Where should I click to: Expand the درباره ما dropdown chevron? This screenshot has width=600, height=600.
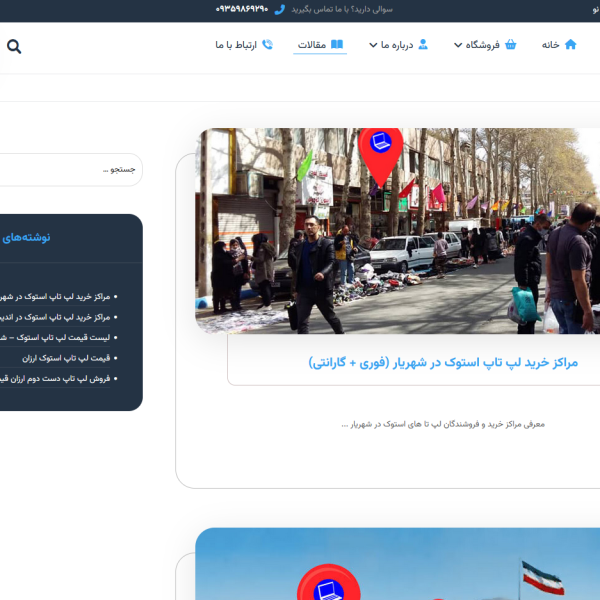pyautogui.click(x=373, y=45)
